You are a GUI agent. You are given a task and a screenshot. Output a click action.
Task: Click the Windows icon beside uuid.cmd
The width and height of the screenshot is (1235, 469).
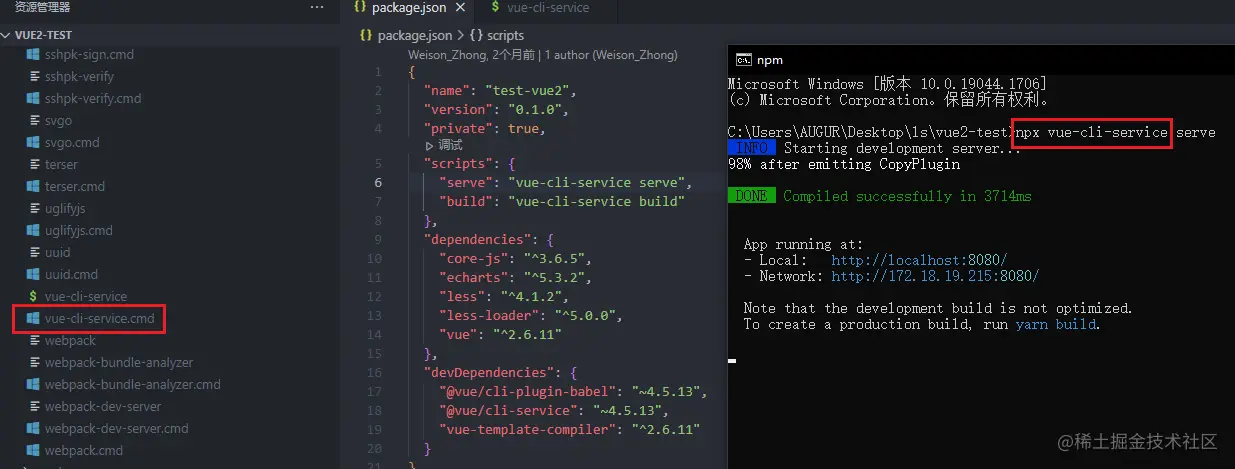click(x=33, y=274)
